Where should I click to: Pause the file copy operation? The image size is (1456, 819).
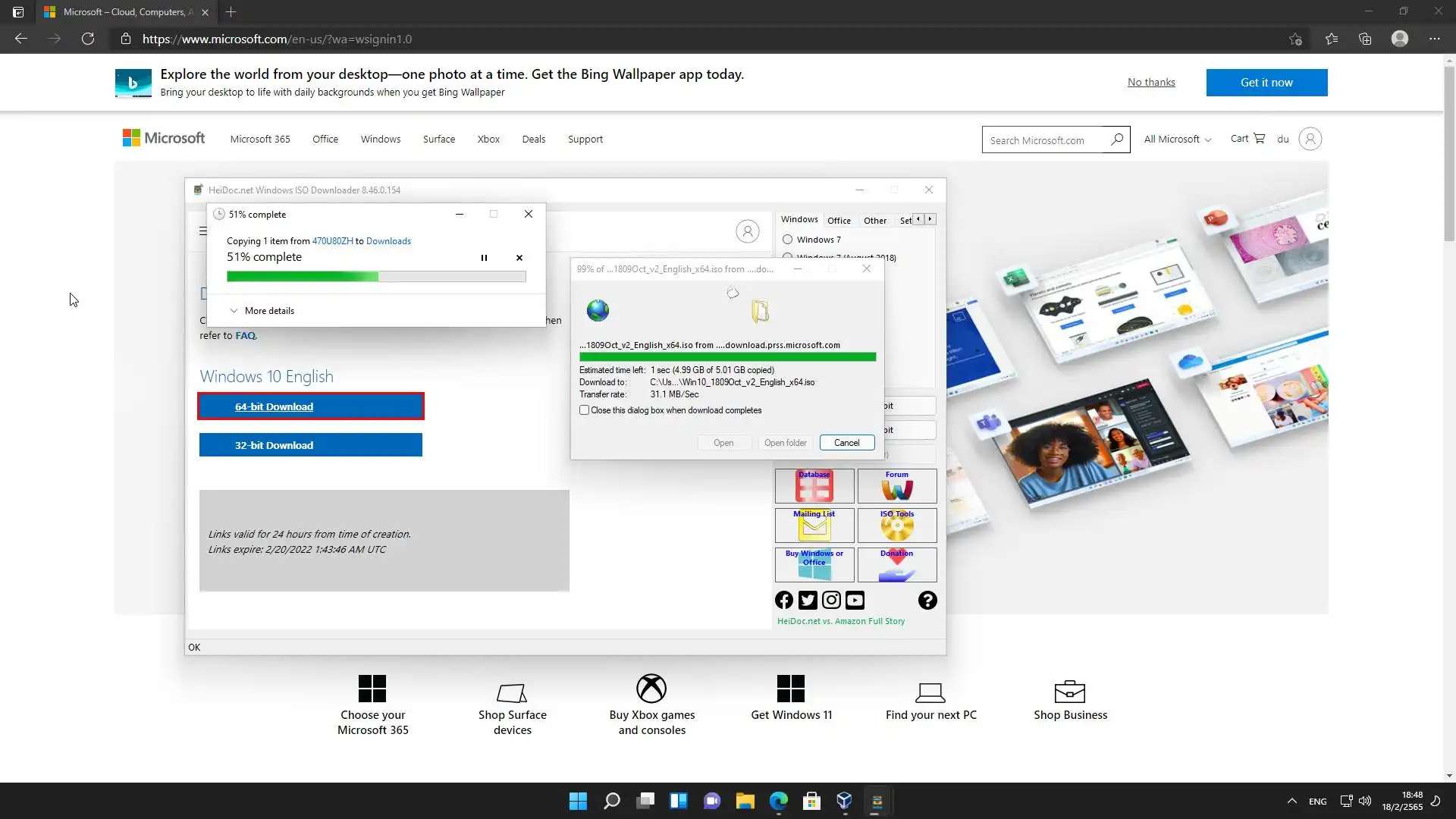[484, 258]
